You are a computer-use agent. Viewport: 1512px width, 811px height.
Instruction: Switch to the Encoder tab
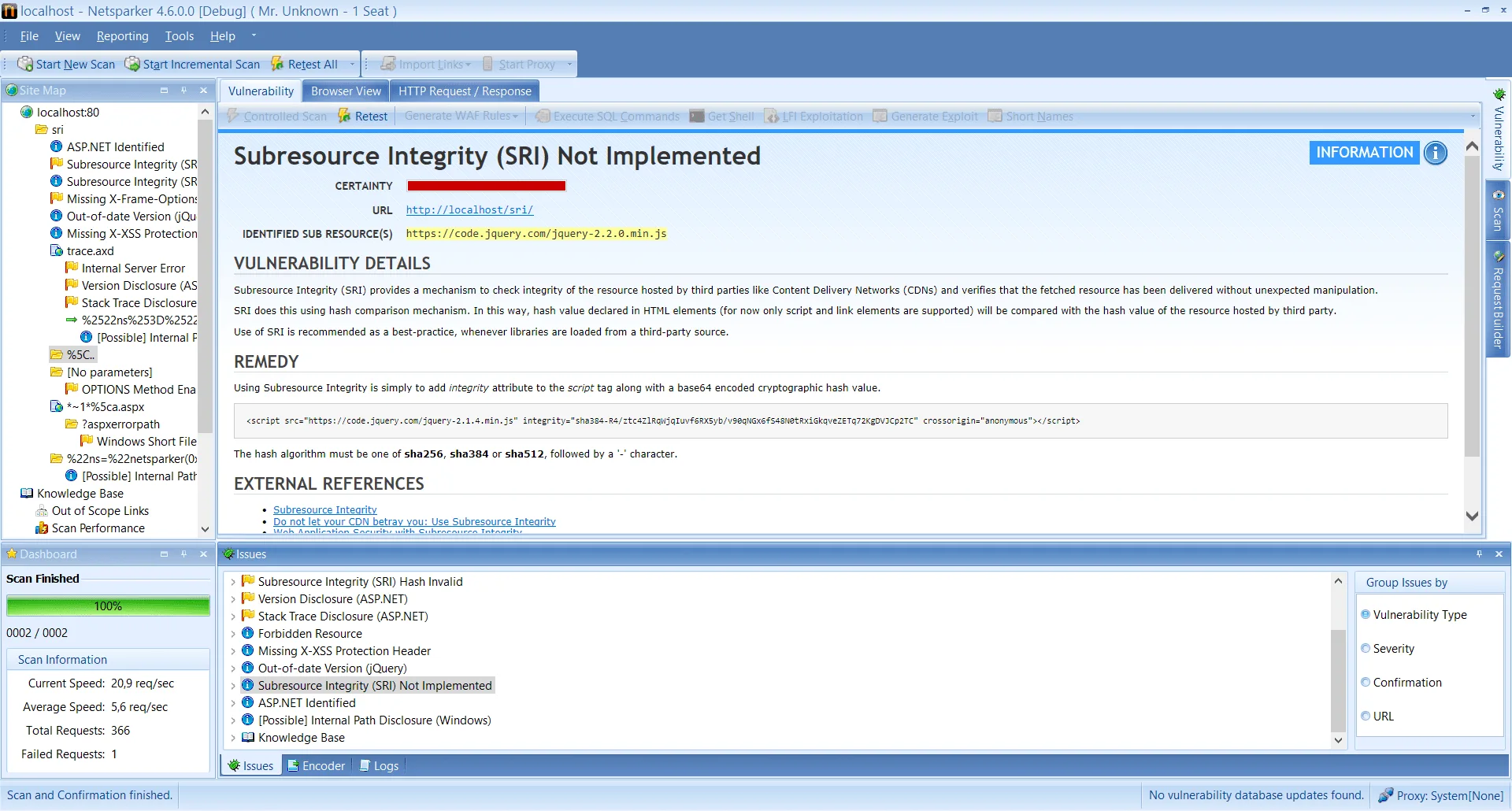(x=316, y=765)
